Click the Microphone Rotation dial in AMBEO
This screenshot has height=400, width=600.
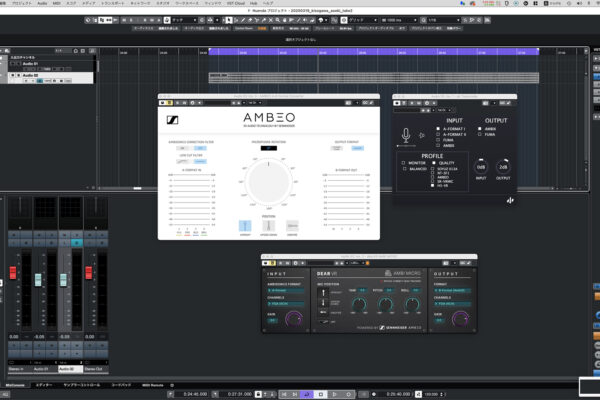point(269,182)
